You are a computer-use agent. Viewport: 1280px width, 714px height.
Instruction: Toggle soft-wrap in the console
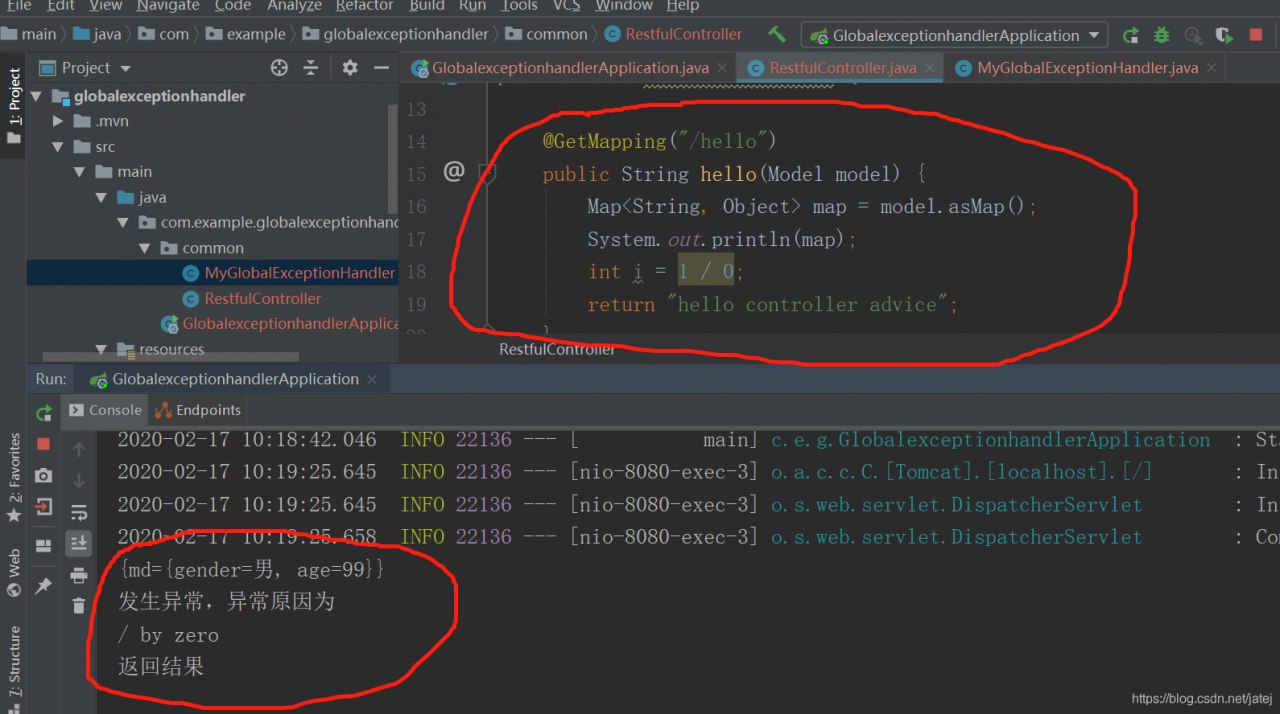pyautogui.click(x=79, y=513)
